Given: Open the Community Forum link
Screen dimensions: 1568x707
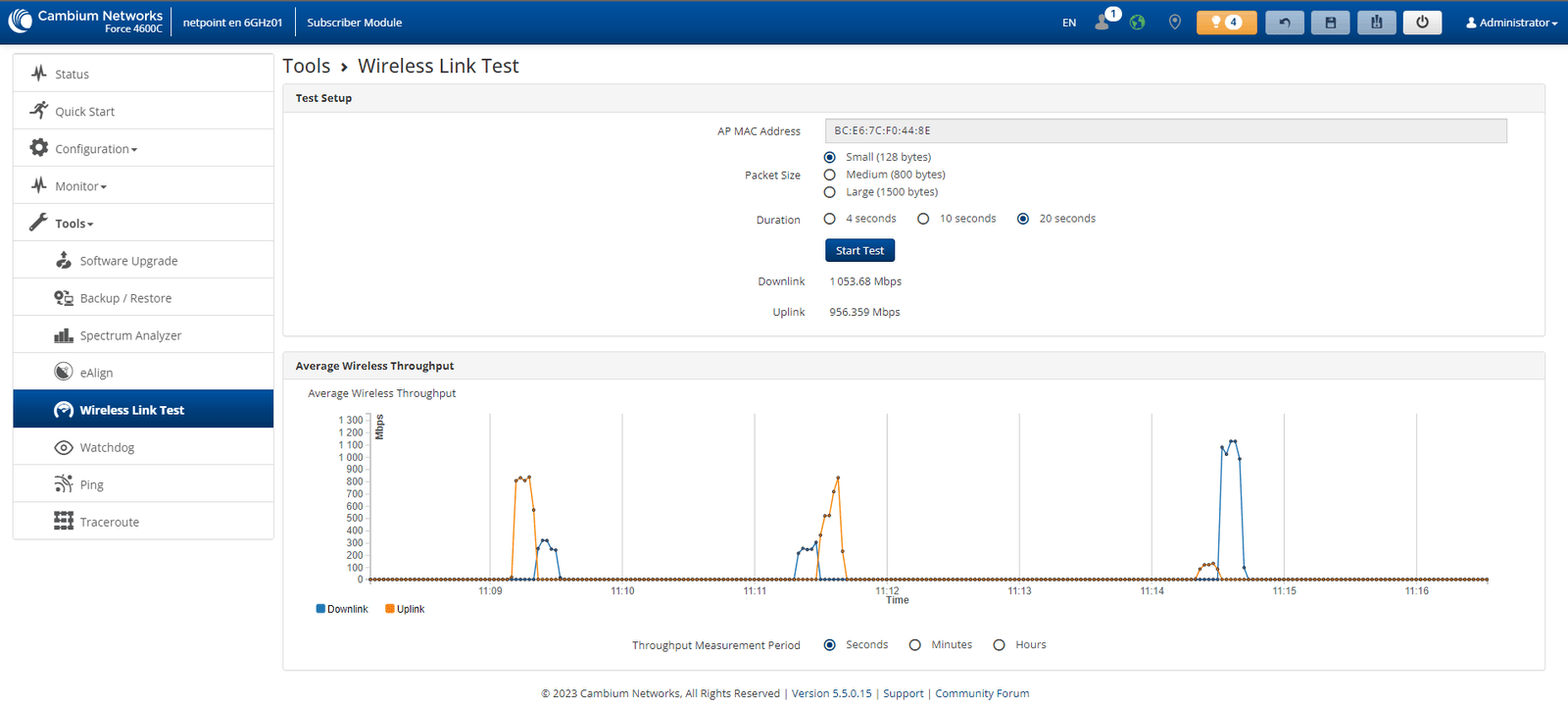Looking at the screenshot, I should click(982, 693).
